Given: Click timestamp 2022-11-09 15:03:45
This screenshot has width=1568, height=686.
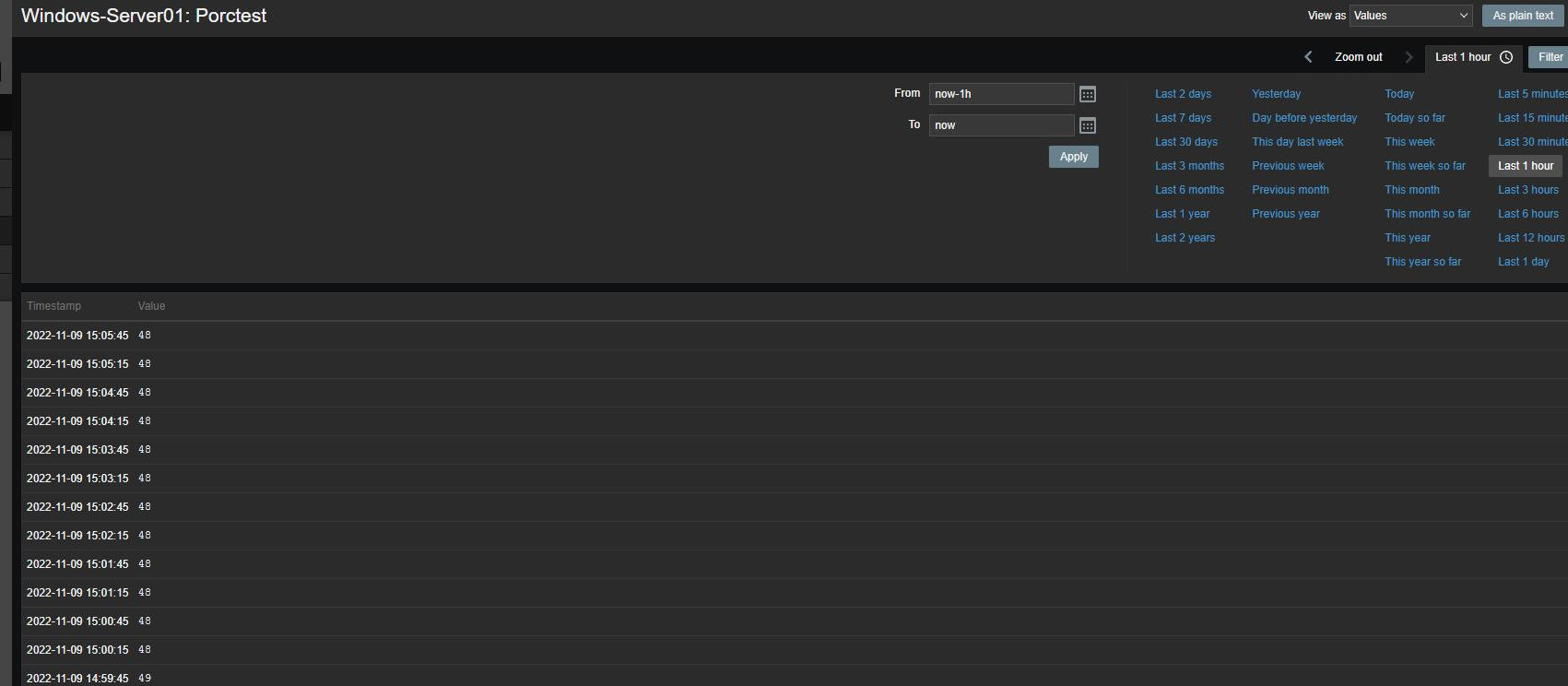Looking at the screenshot, I should point(77,450).
